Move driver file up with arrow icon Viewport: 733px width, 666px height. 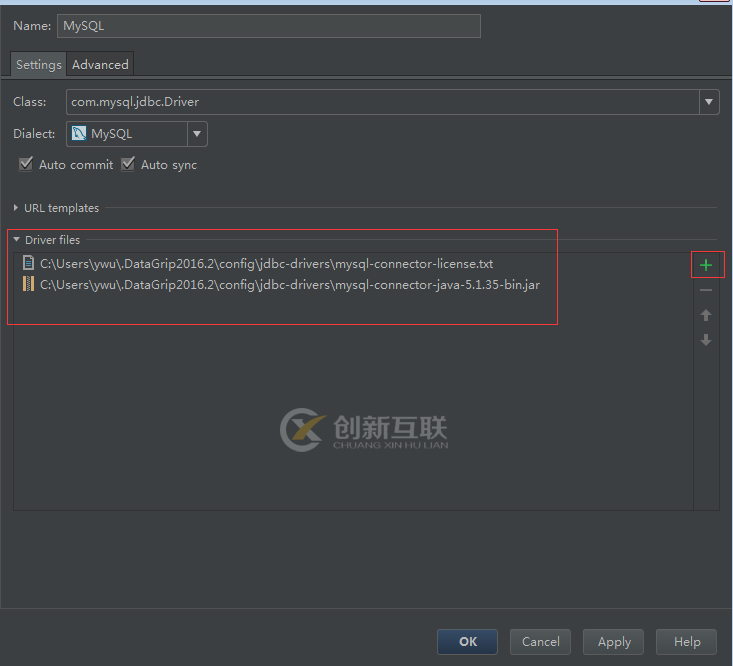(706, 315)
